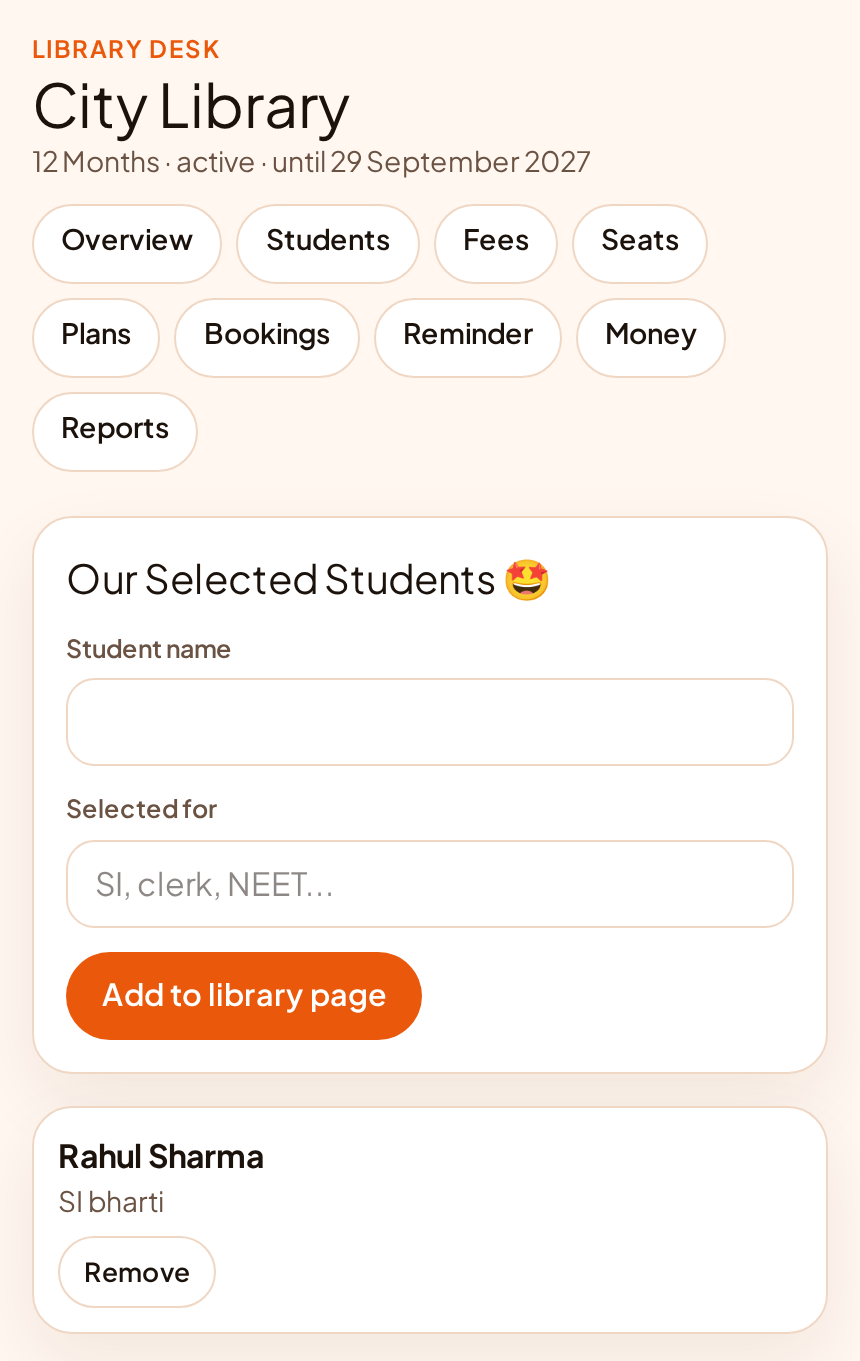Select the Seats tab
This screenshot has width=860, height=1361.
[x=640, y=244]
